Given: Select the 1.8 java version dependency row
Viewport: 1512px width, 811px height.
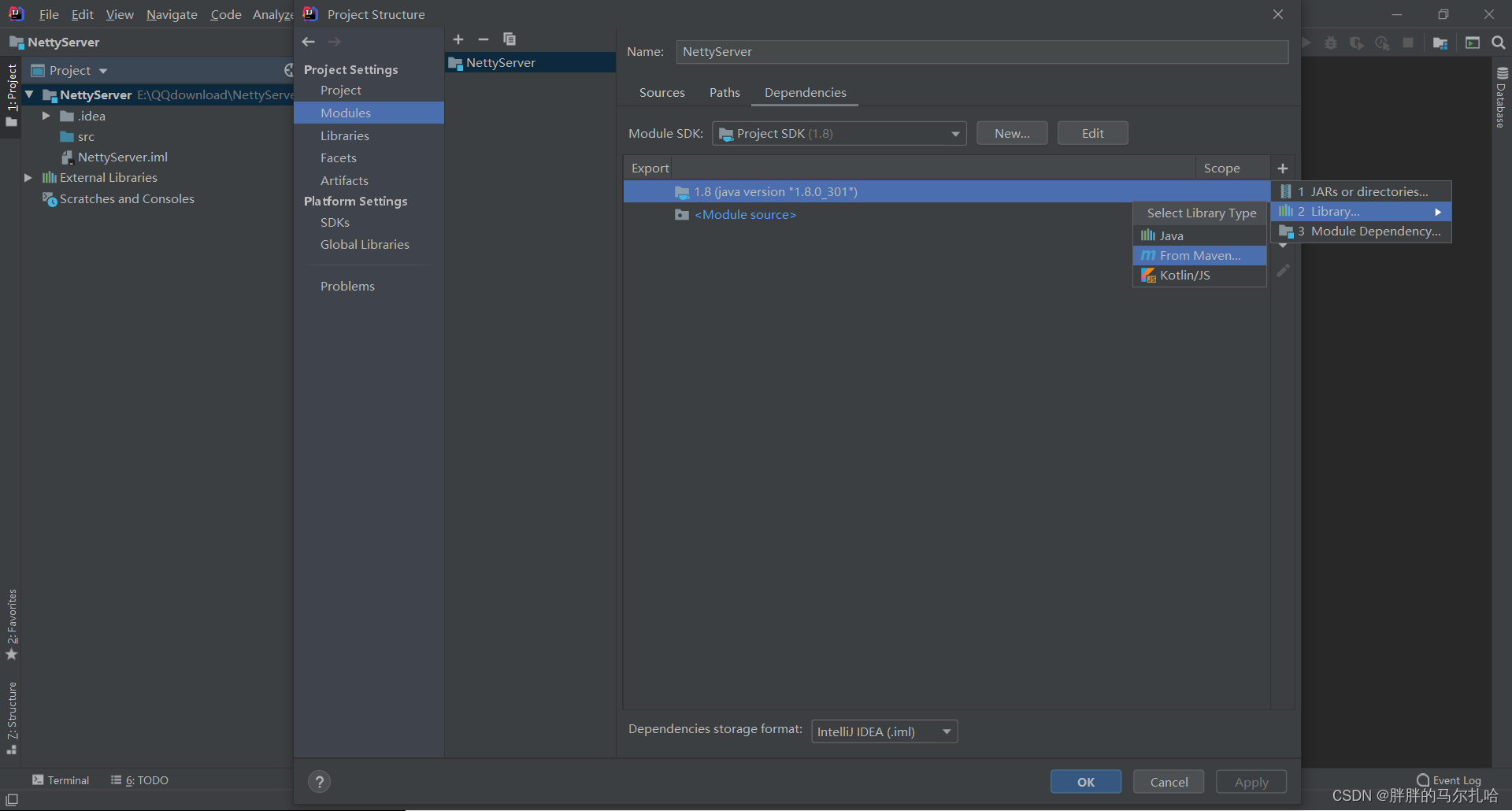Looking at the screenshot, I should (947, 192).
